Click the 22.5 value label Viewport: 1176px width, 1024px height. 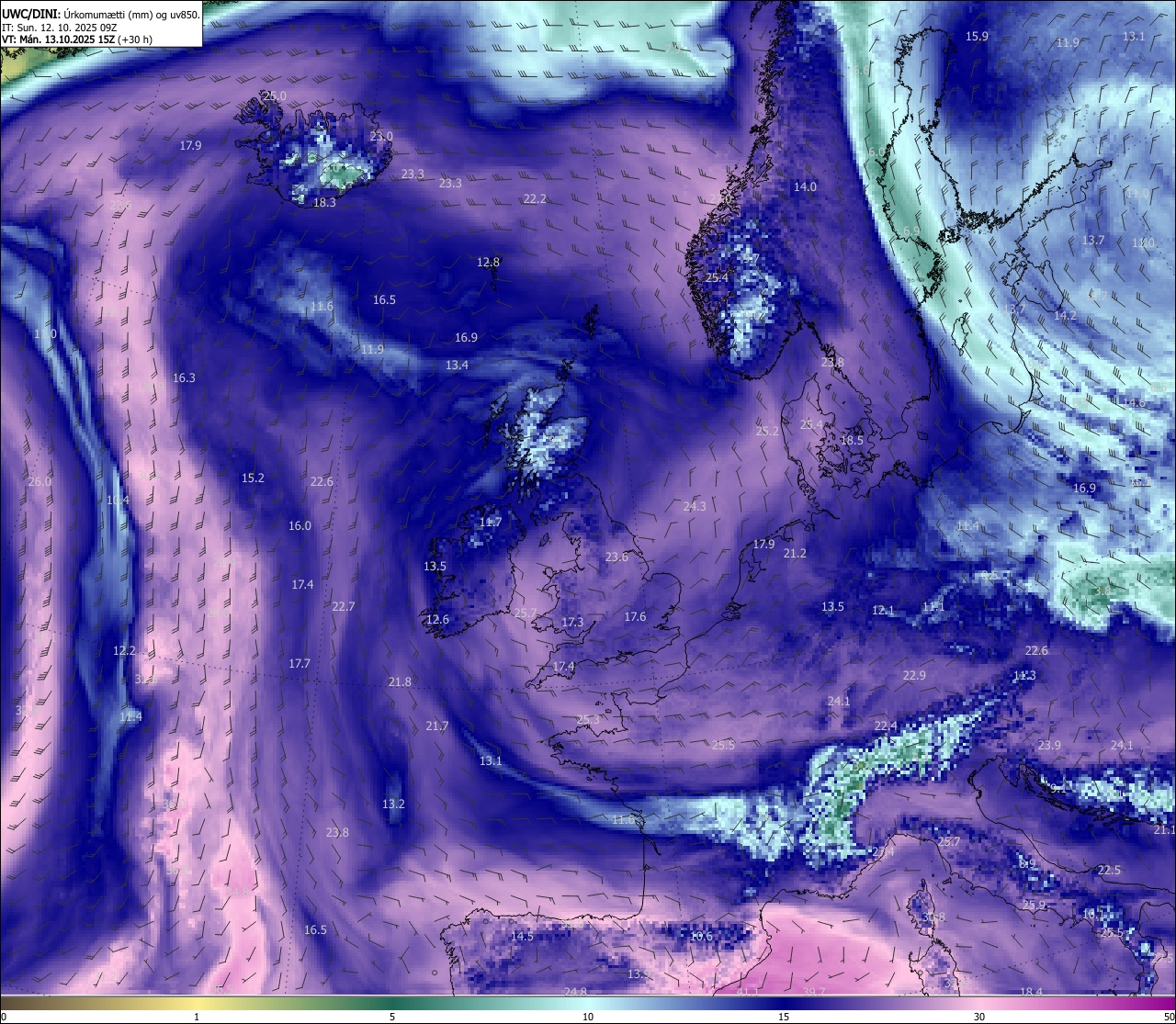coord(1109,870)
